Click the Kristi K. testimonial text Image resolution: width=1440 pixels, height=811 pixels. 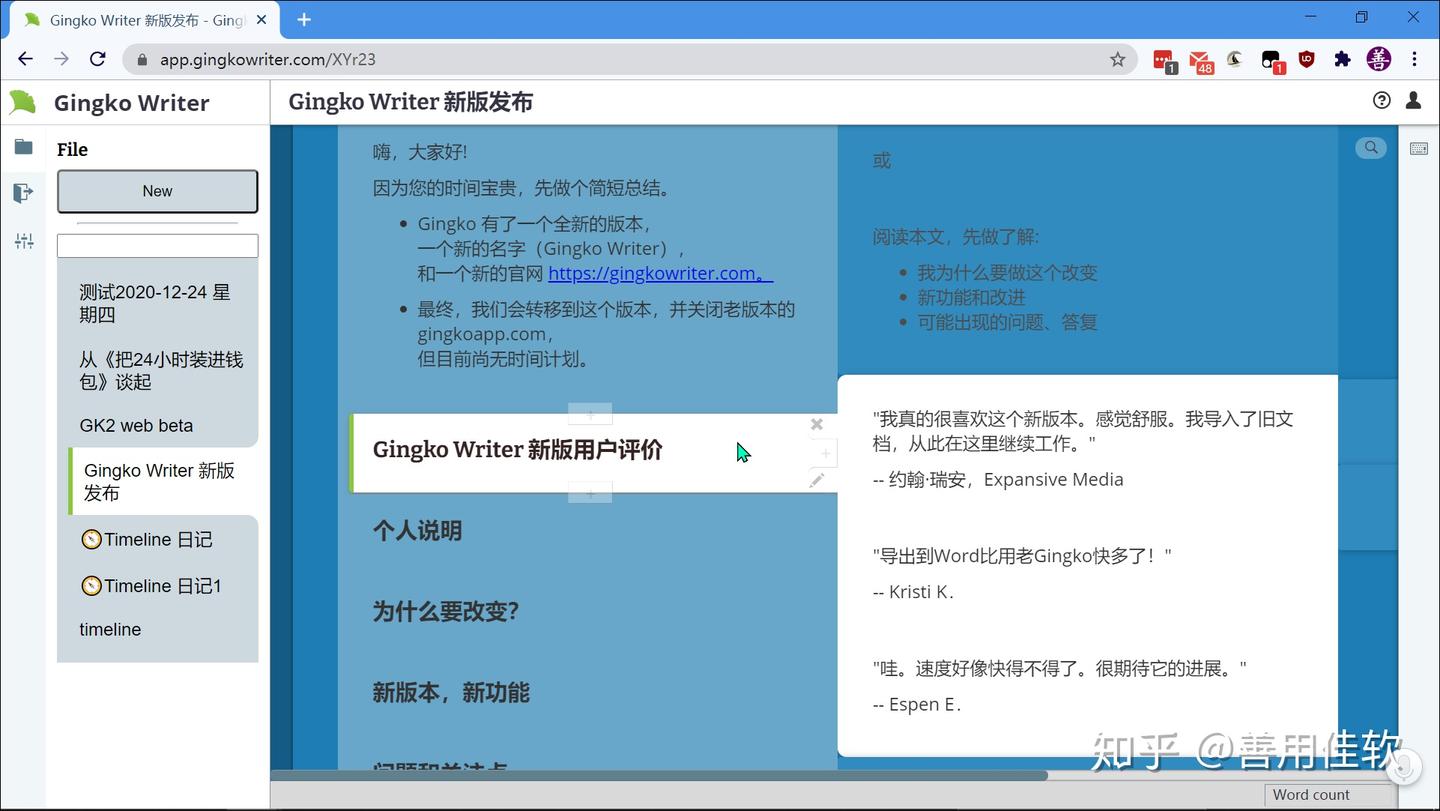point(1021,556)
